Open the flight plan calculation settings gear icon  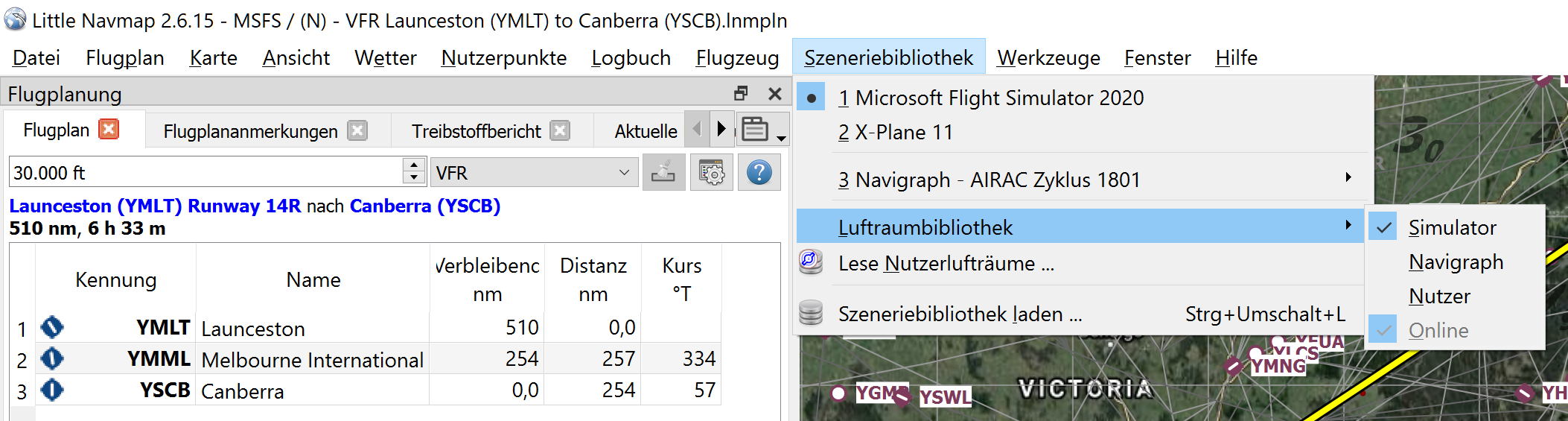point(711,173)
